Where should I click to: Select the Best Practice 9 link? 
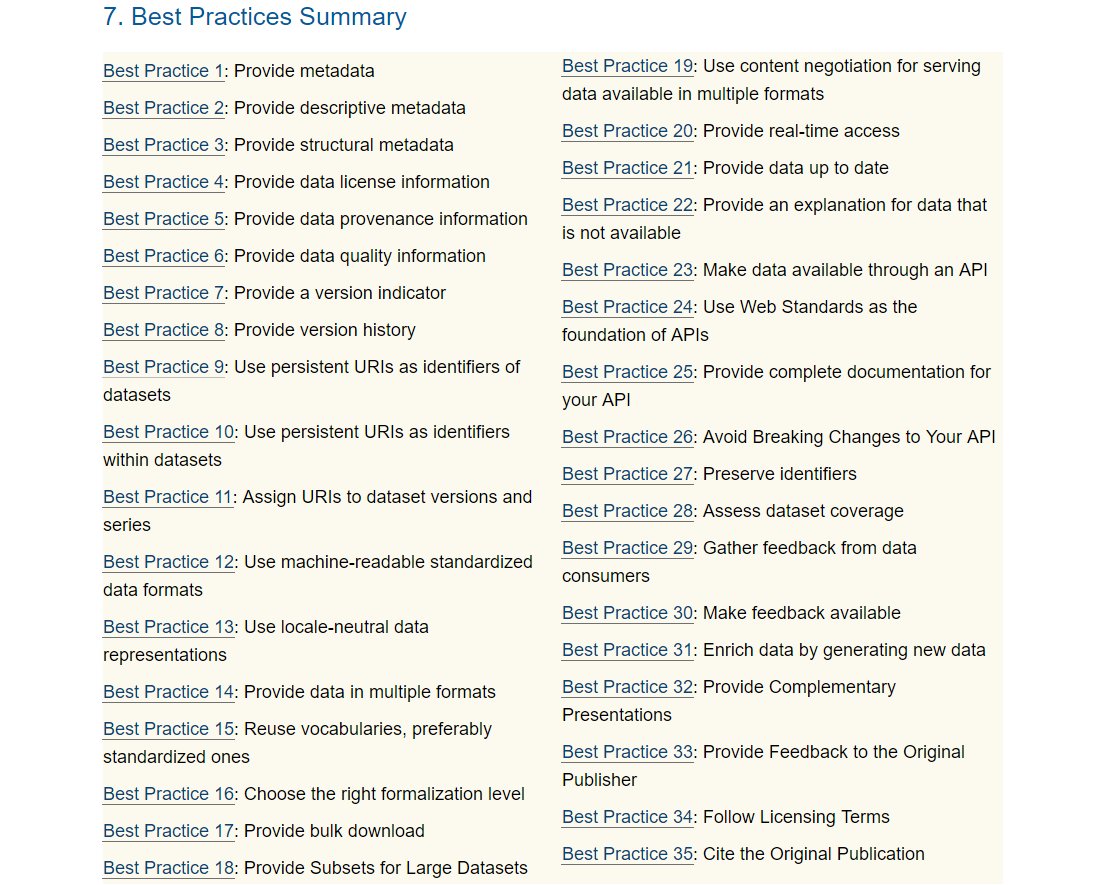(x=163, y=367)
